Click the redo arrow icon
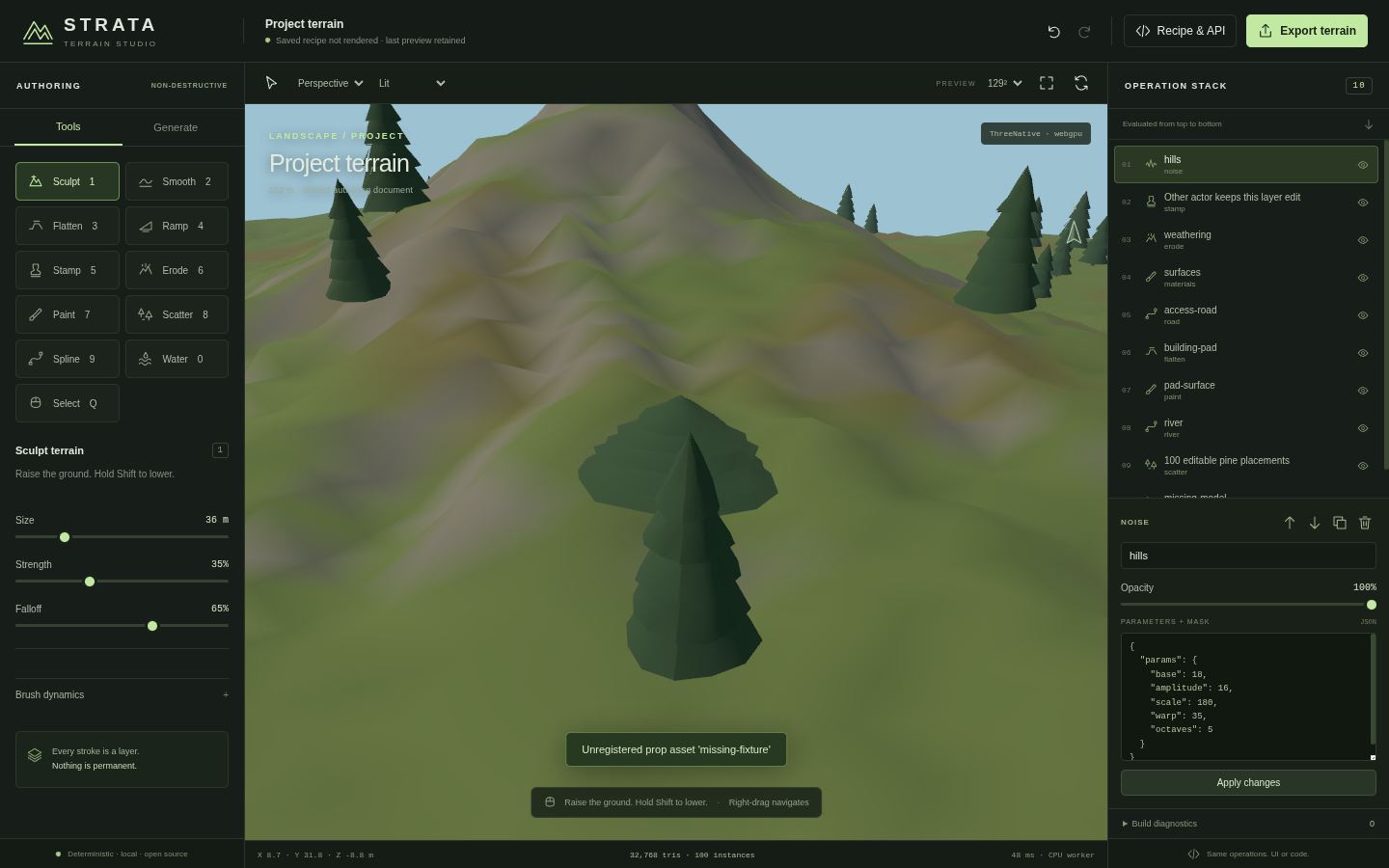 (1084, 32)
